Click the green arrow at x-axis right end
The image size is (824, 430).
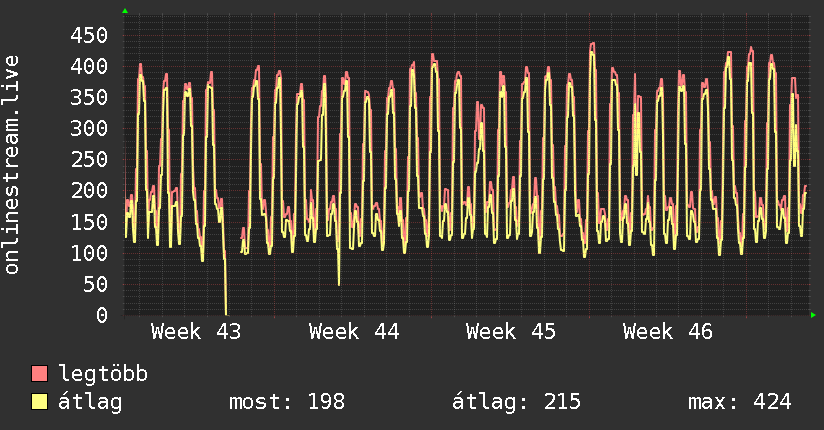click(x=814, y=316)
